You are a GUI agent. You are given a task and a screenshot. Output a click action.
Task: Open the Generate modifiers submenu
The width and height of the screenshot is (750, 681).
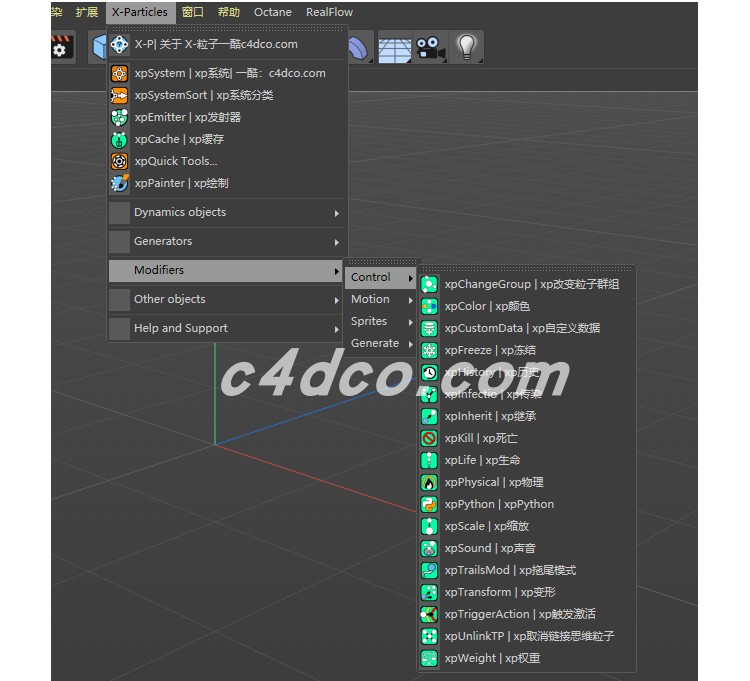tap(381, 343)
